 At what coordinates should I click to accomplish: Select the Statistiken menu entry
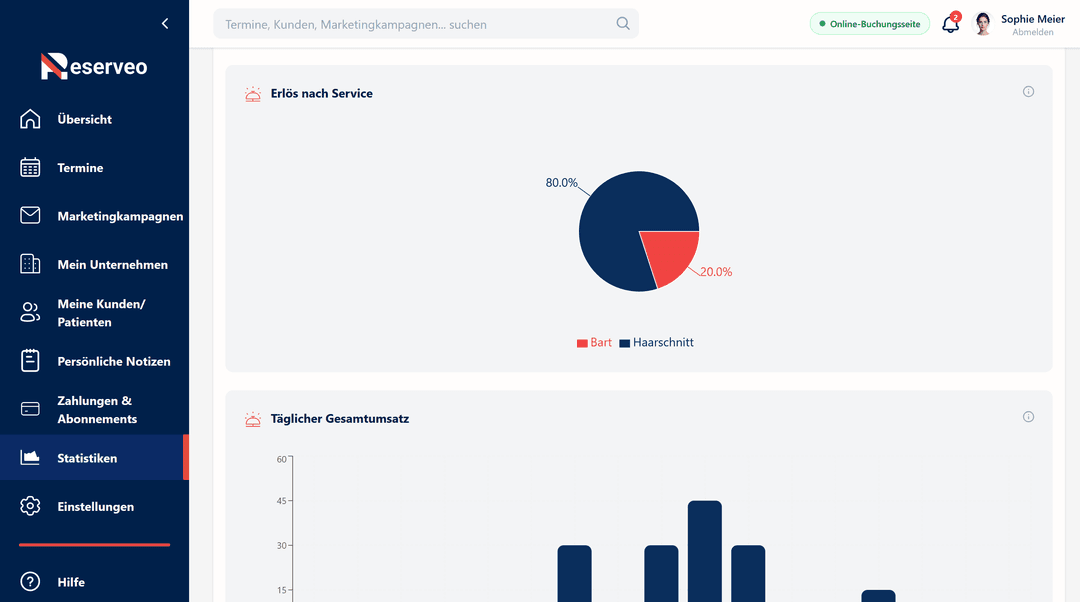coord(94,457)
